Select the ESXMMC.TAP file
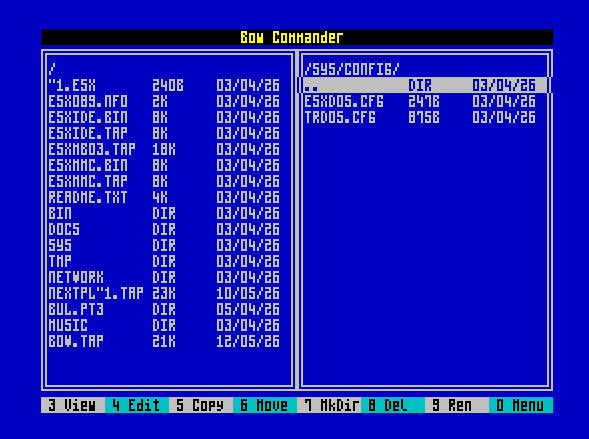 [169, 181]
